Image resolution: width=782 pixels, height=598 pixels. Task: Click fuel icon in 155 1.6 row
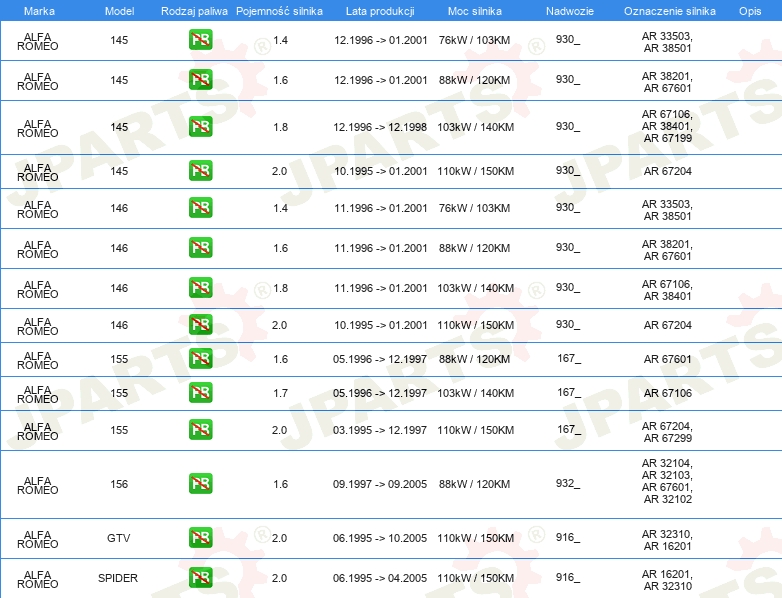click(x=200, y=359)
